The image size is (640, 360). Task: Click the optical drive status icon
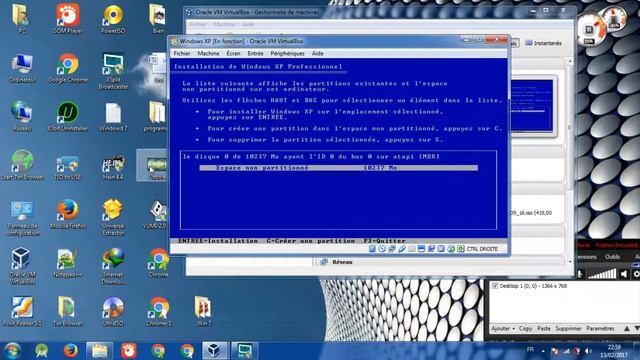tap(382, 249)
